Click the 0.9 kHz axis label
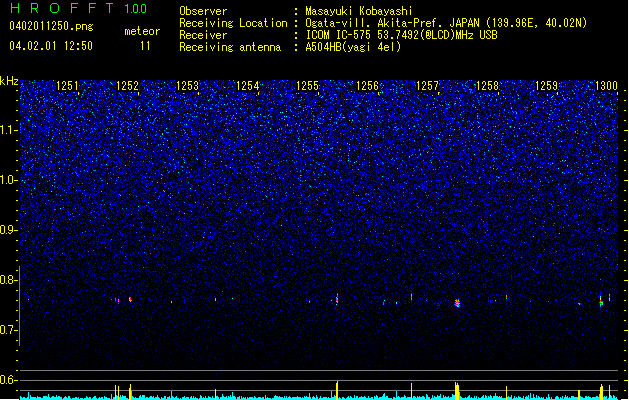This screenshot has height=400, width=629. (x=8, y=230)
